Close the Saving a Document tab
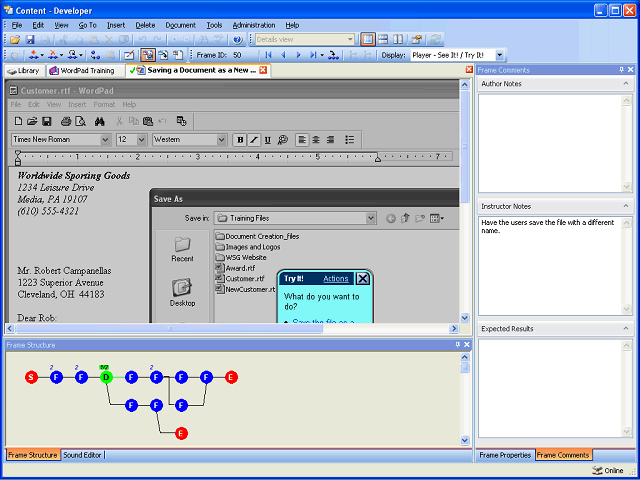Screen dimensions: 640x480 pyautogui.click(x=263, y=70)
